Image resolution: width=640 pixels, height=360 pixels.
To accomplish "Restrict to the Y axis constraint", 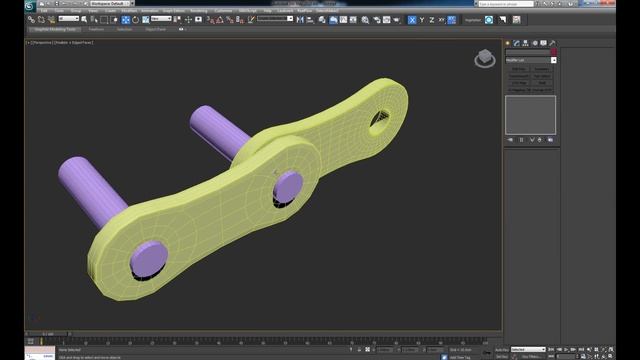I will click(422, 20).
